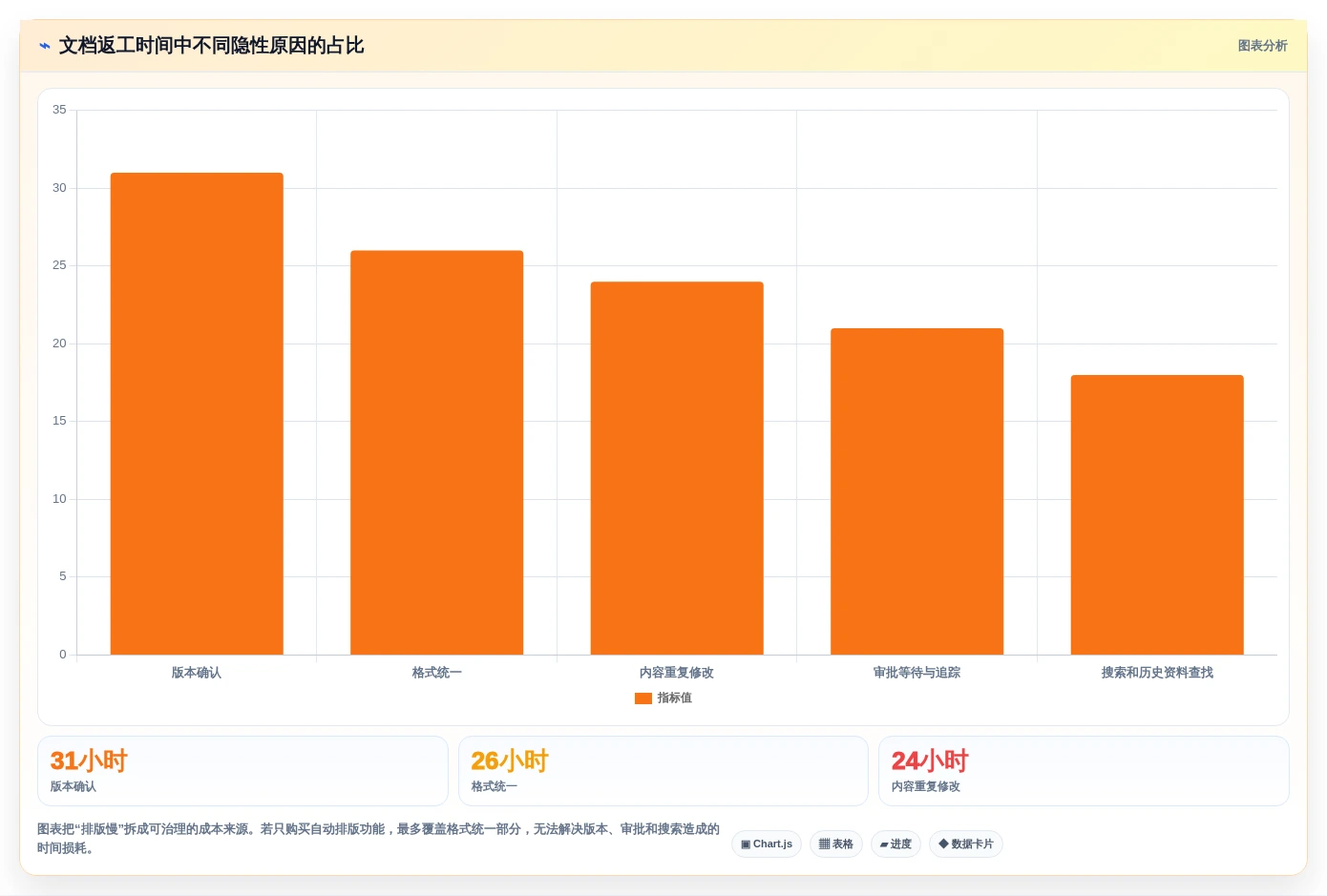This screenshot has width=1327, height=896.
Task: Toggle the 指标值 legend swatch
Action: pyautogui.click(x=643, y=698)
